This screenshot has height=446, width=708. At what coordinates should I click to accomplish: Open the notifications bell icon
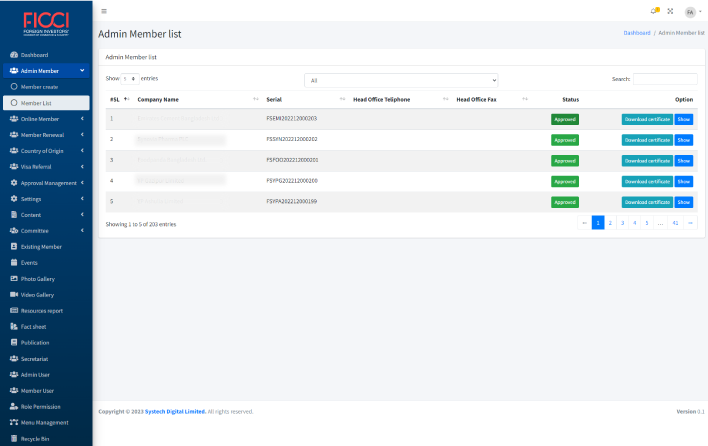(x=654, y=11)
